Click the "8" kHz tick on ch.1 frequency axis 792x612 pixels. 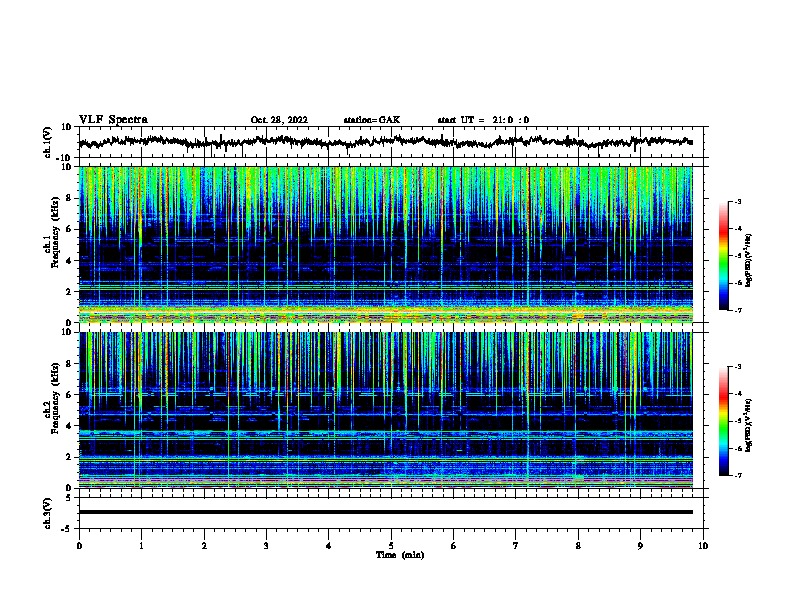click(69, 198)
